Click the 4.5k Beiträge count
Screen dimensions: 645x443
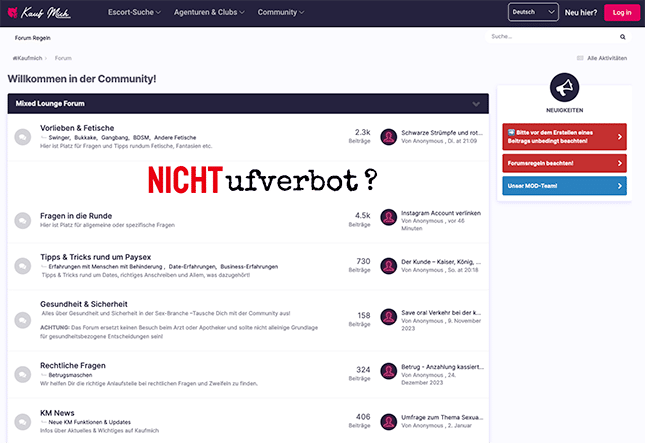[x=360, y=220]
